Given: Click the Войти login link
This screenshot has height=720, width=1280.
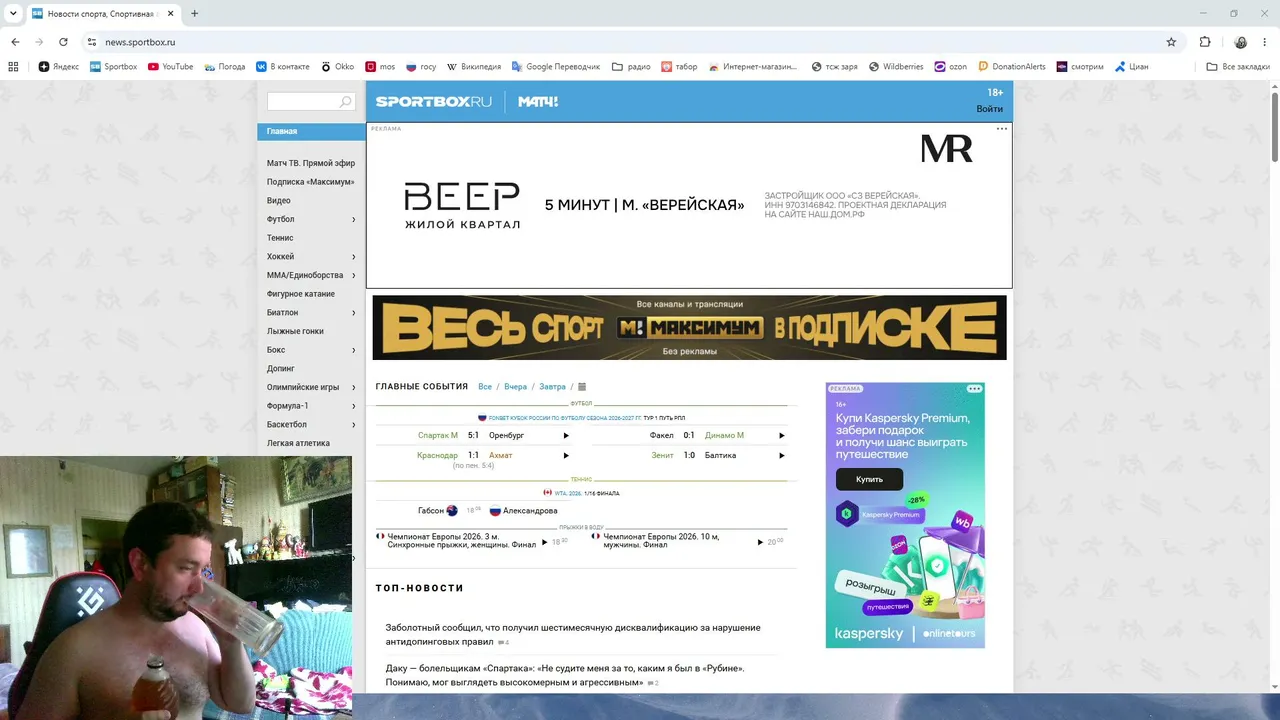Looking at the screenshot, I should click(x=990, y=109).
